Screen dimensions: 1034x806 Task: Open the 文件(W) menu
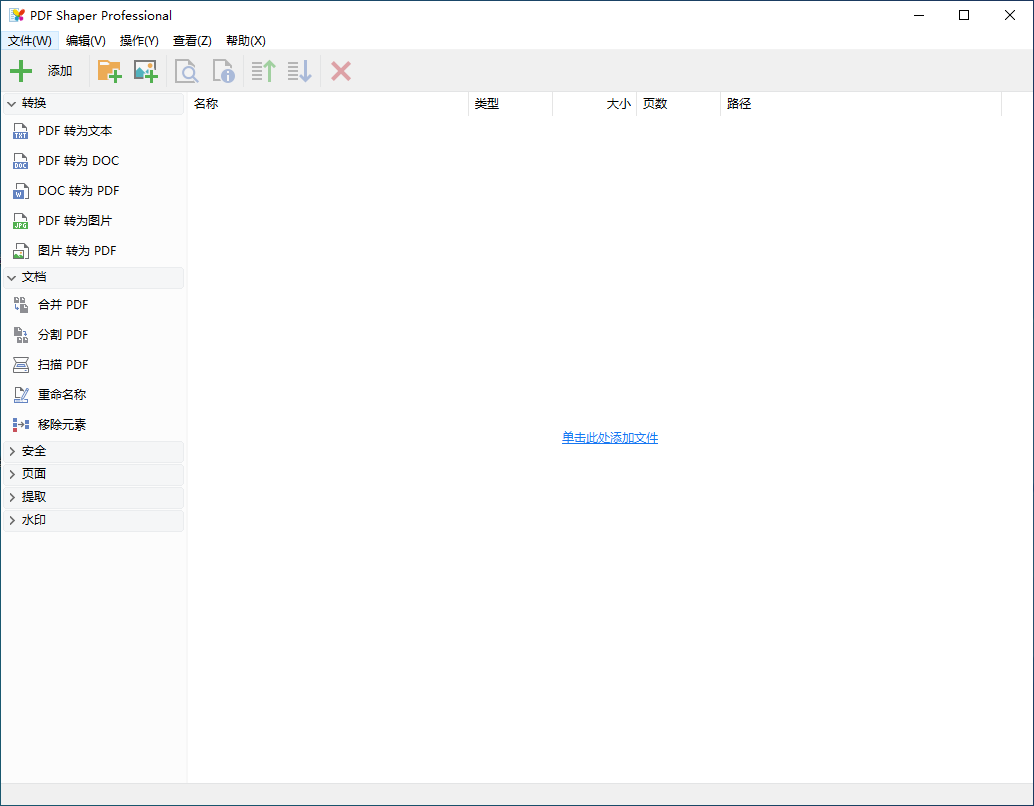click(30, 41)
